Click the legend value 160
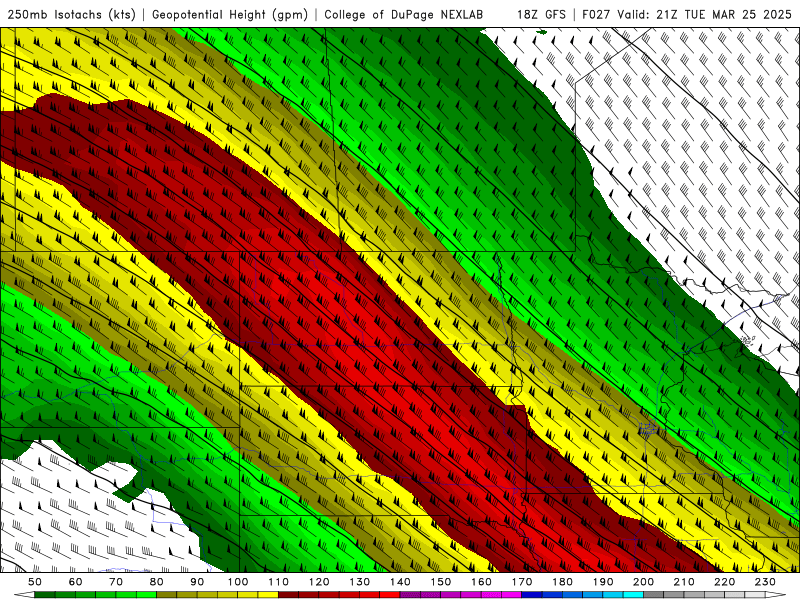This screenshot has width=800, height=600. click(481, 582)
